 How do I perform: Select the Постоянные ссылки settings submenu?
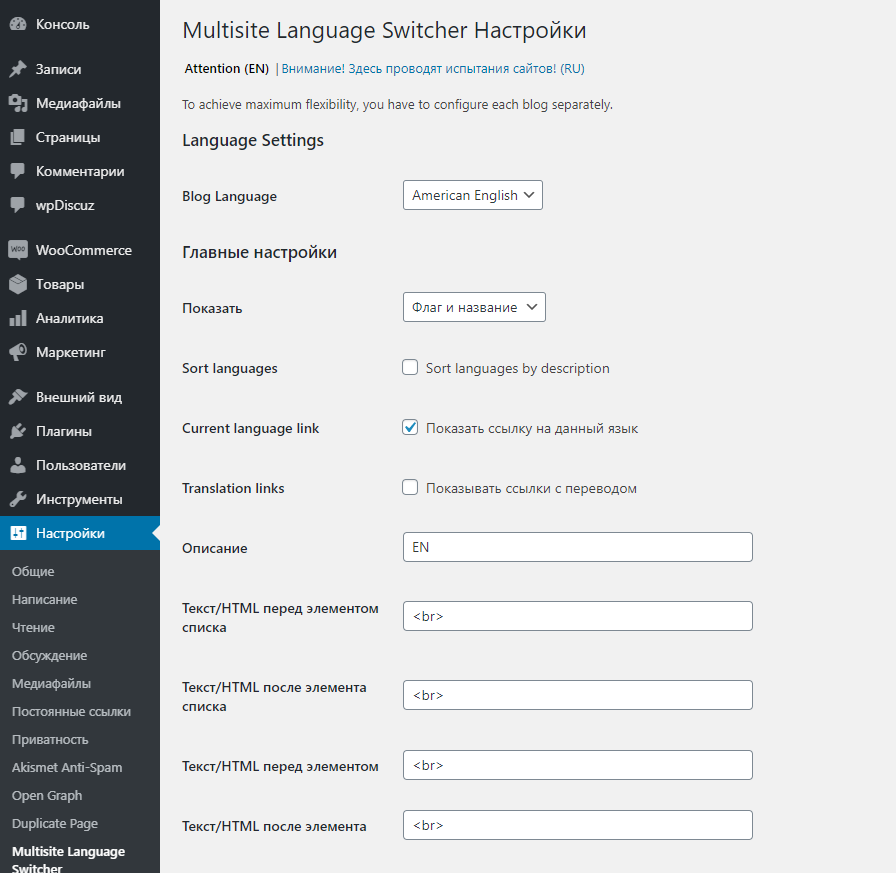(x=71, y=712)
